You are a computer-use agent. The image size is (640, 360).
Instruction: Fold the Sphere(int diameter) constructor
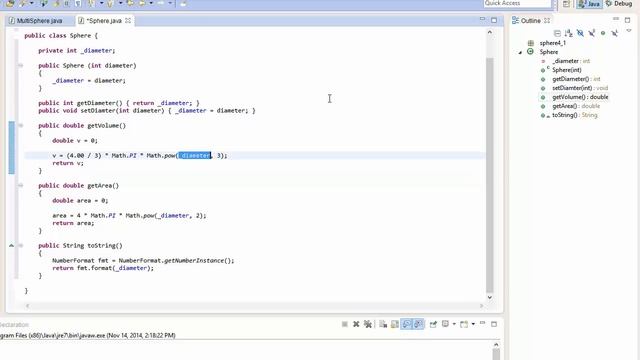tap(20, 65)
